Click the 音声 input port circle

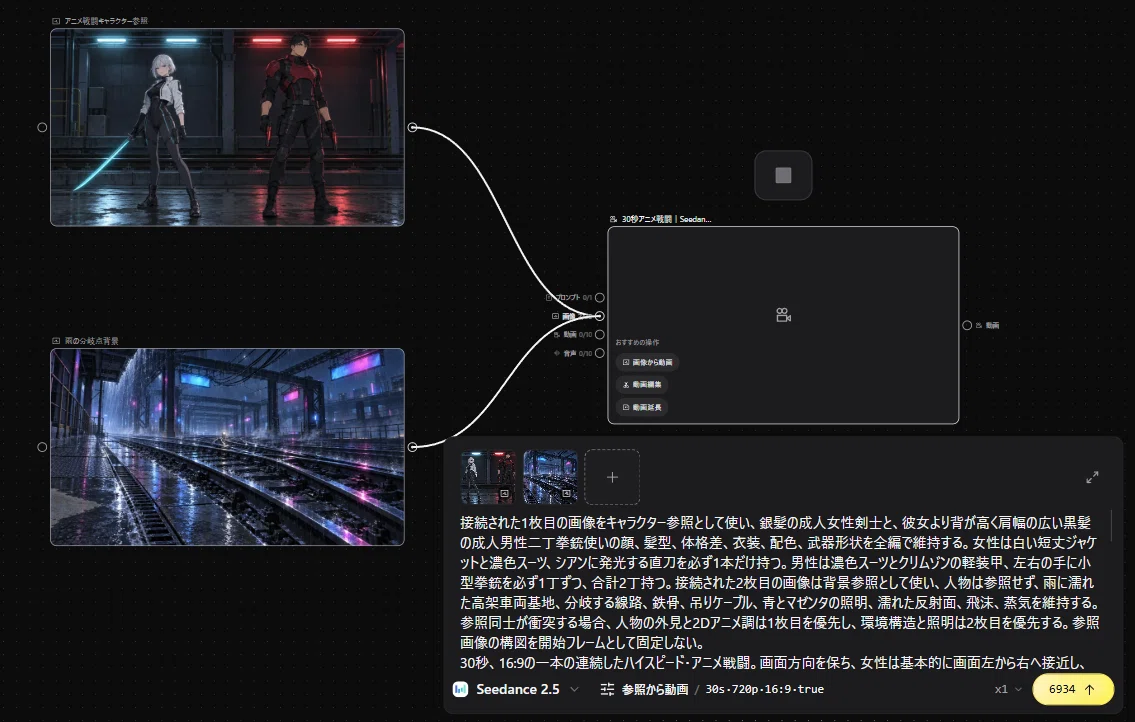[x=599, y=353]
